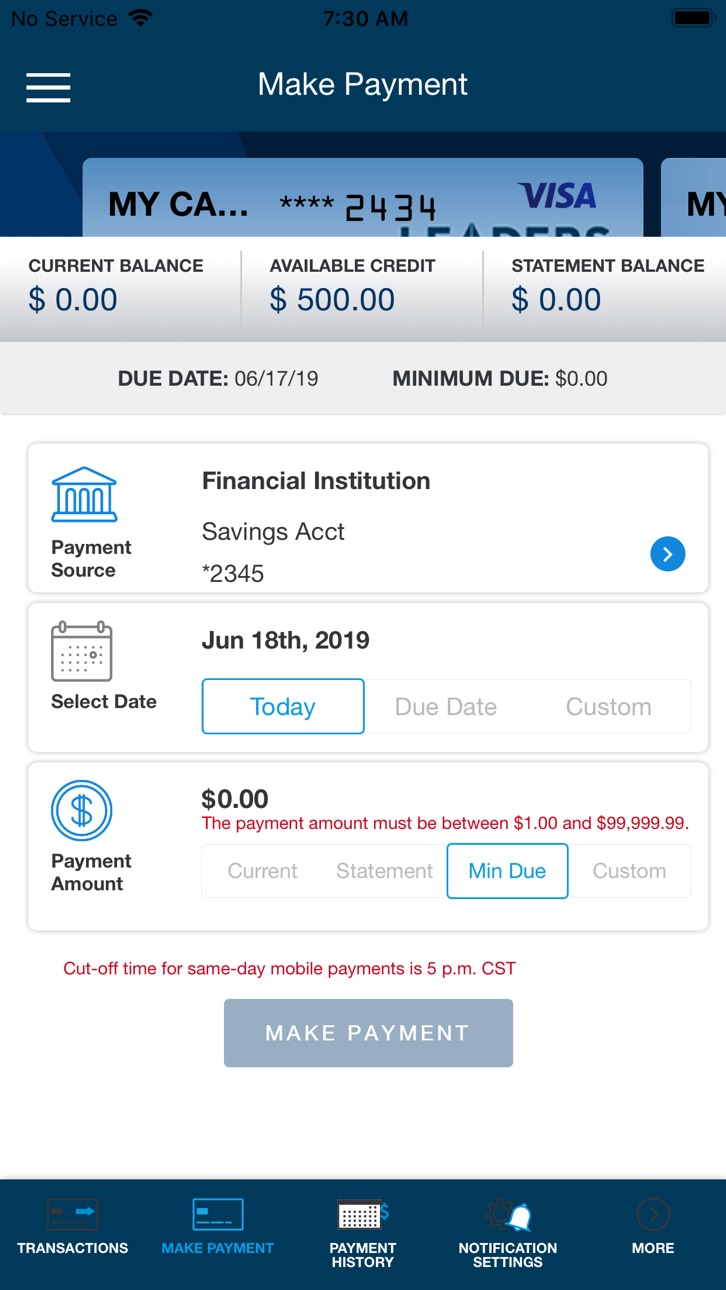The height and width of the screenshot is (1290, 726).
Task: Tap the dollar sign Payment Amount icon
Action: (82, 811)
